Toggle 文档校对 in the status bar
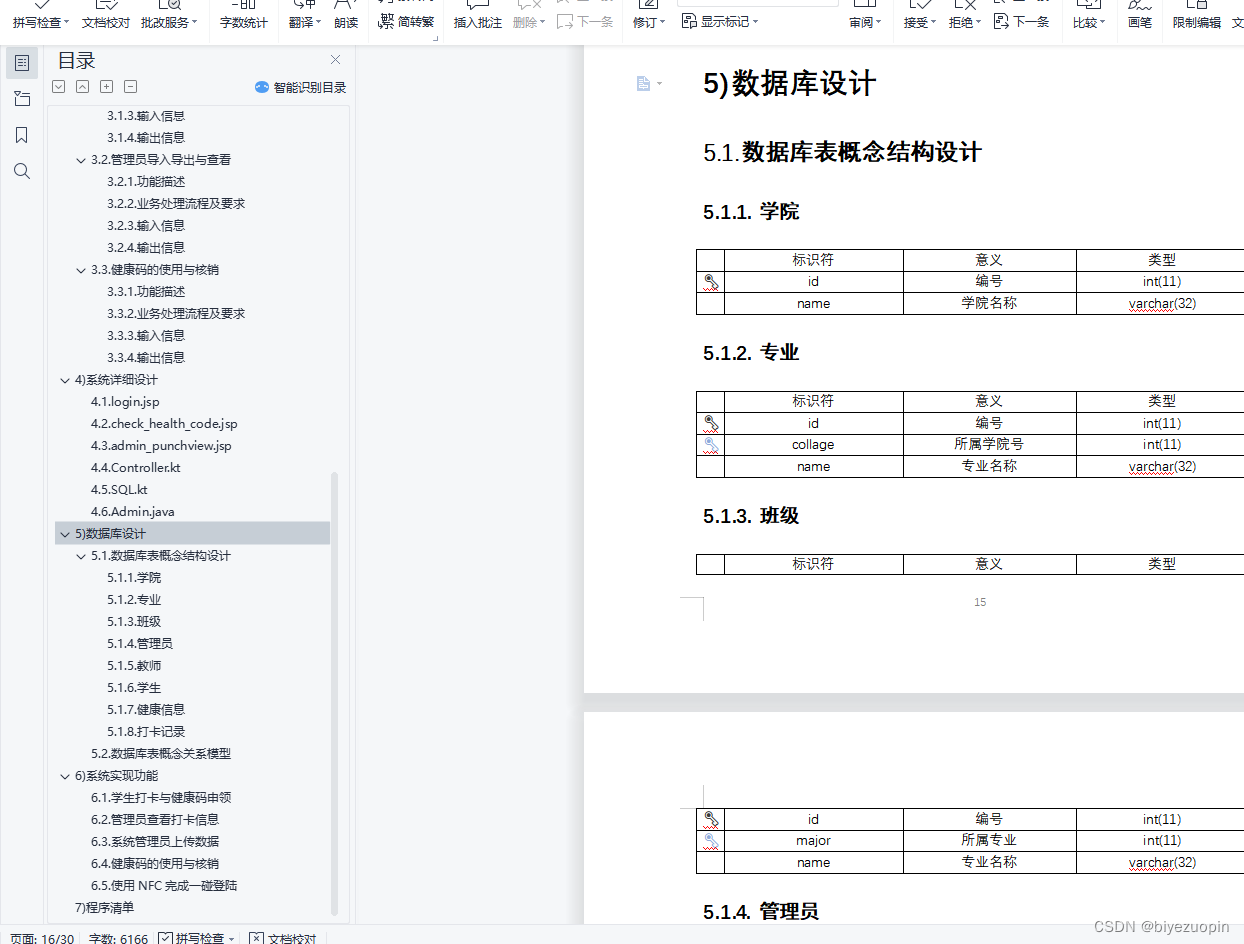Image resolution: width=1244 pixels, height=944 pixels. point(283,938)
